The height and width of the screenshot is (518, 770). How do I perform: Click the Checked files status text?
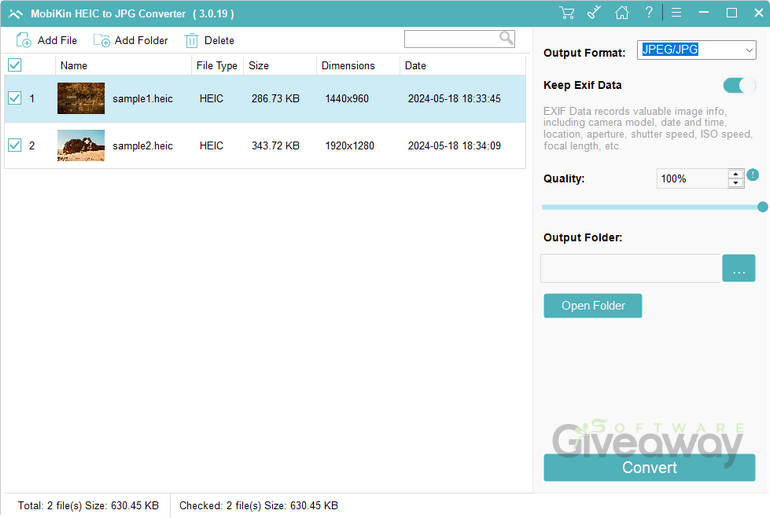click(x=258, y=505)
